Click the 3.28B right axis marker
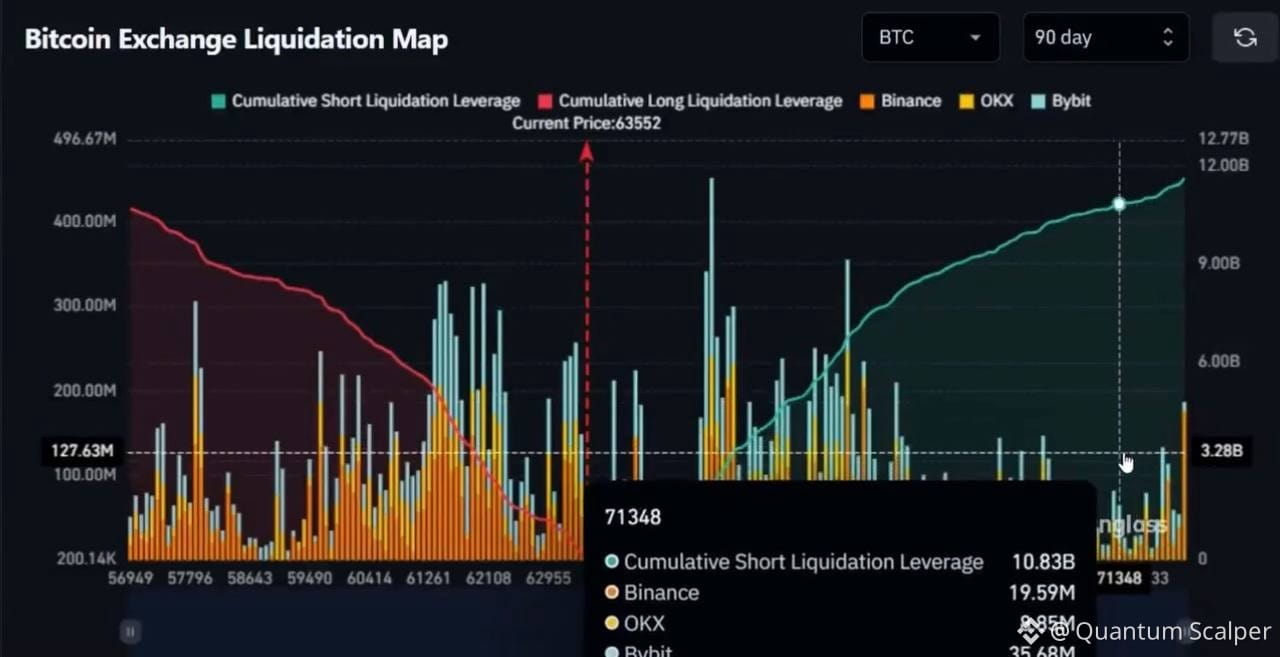Viewport: 1280px width, 657px height. pos(1221,452)
